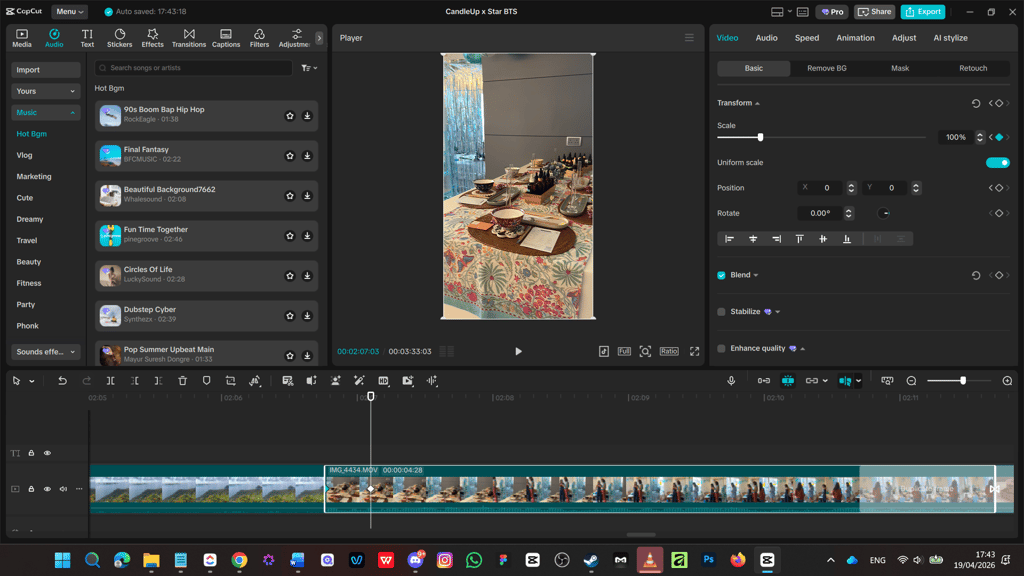Select the Remove BG tab

(826, 68)
